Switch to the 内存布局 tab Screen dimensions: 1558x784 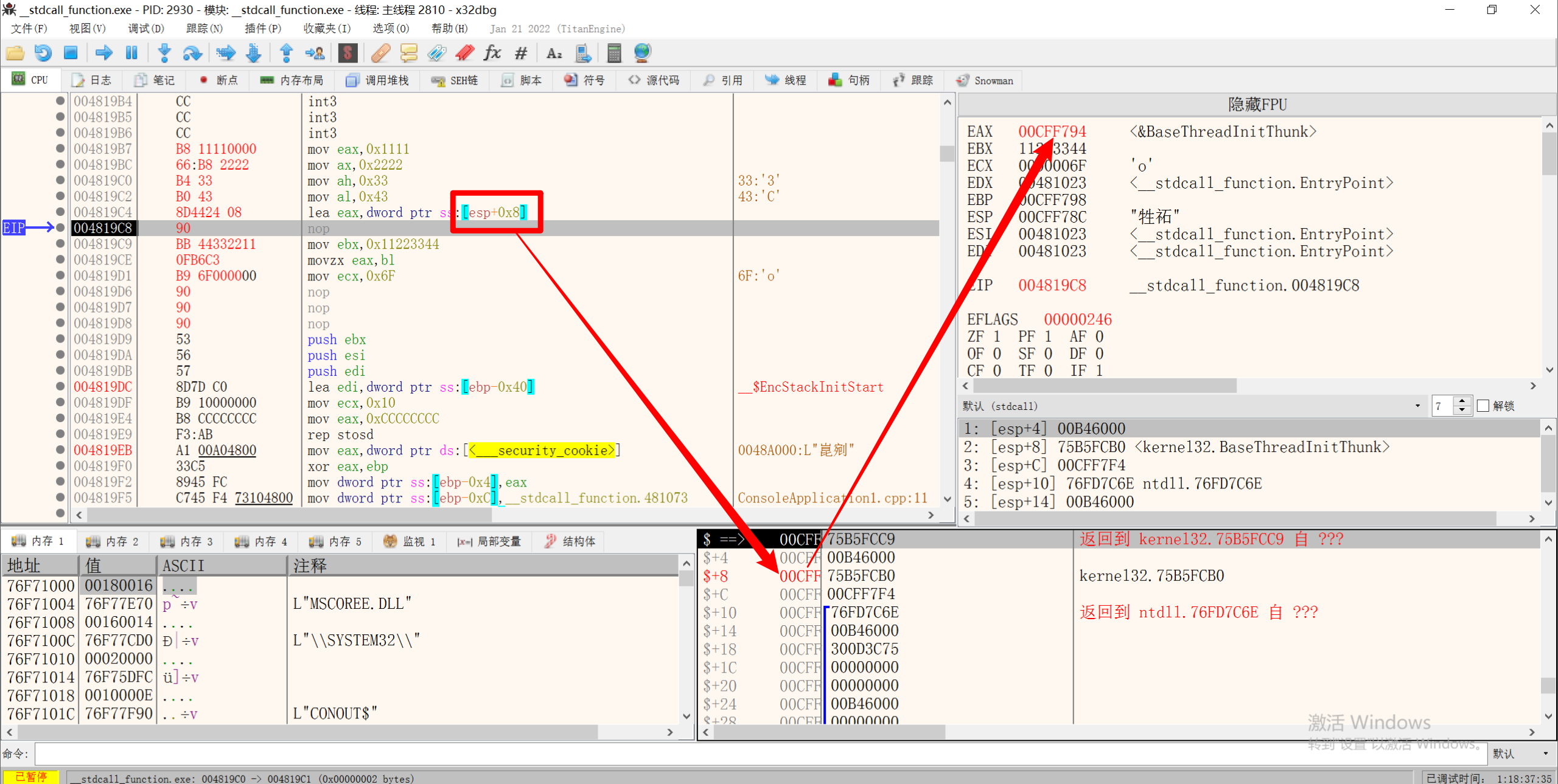292,80
